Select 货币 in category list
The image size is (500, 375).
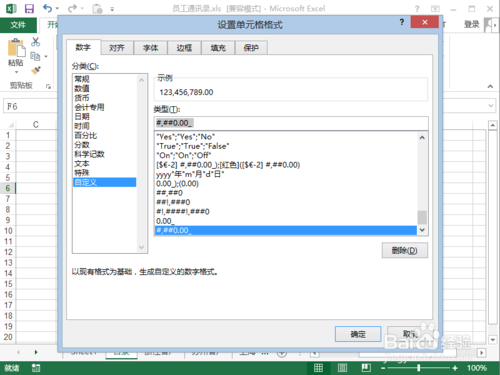coord(105,98)
